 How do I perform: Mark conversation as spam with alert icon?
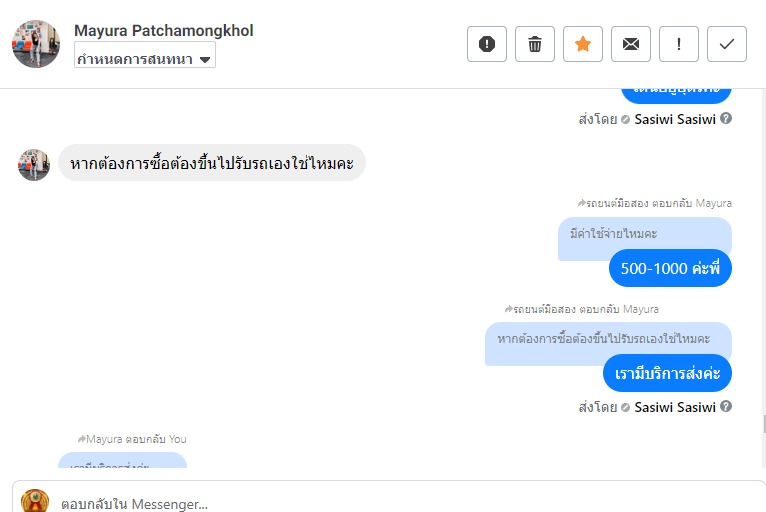tap(487, 44)
